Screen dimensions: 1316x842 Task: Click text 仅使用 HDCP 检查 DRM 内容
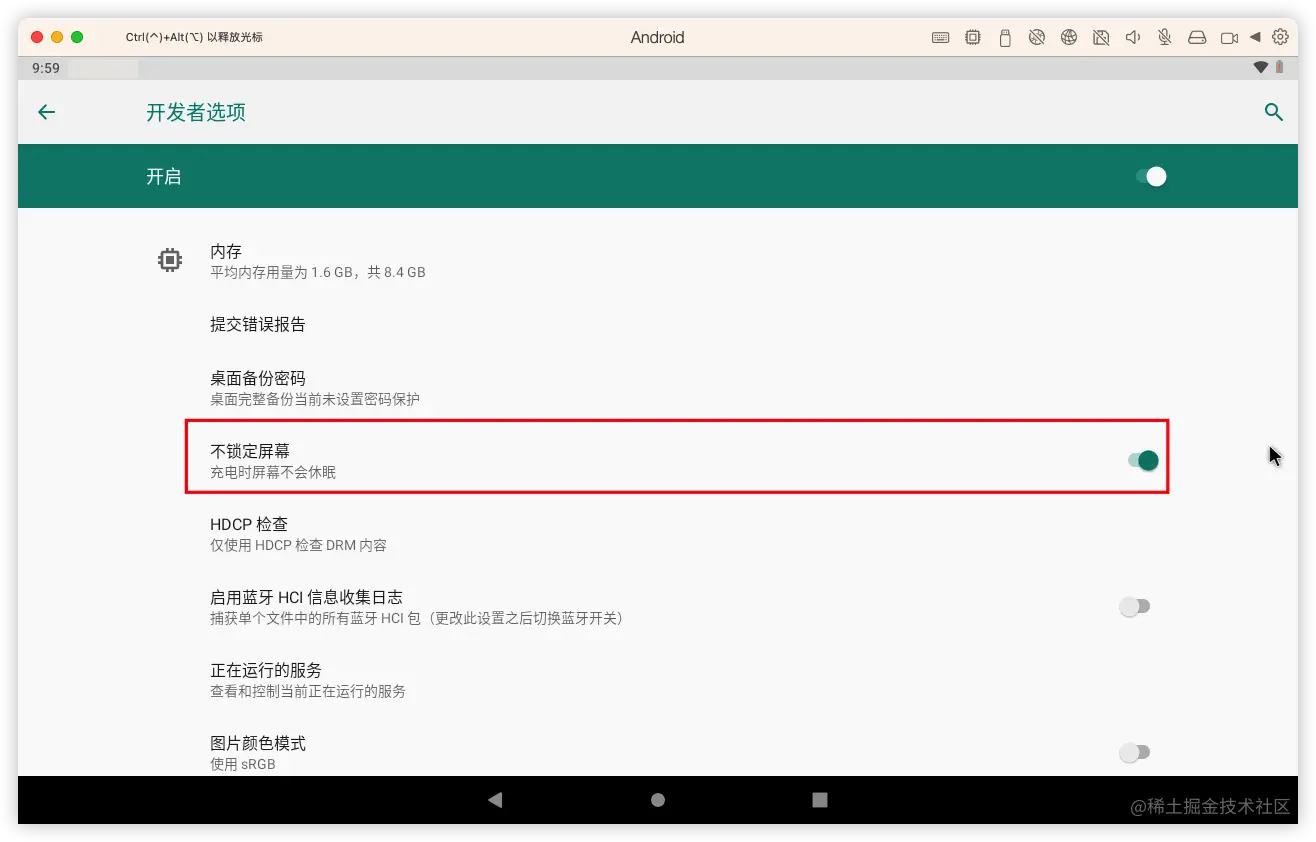(x=298, y=545)
